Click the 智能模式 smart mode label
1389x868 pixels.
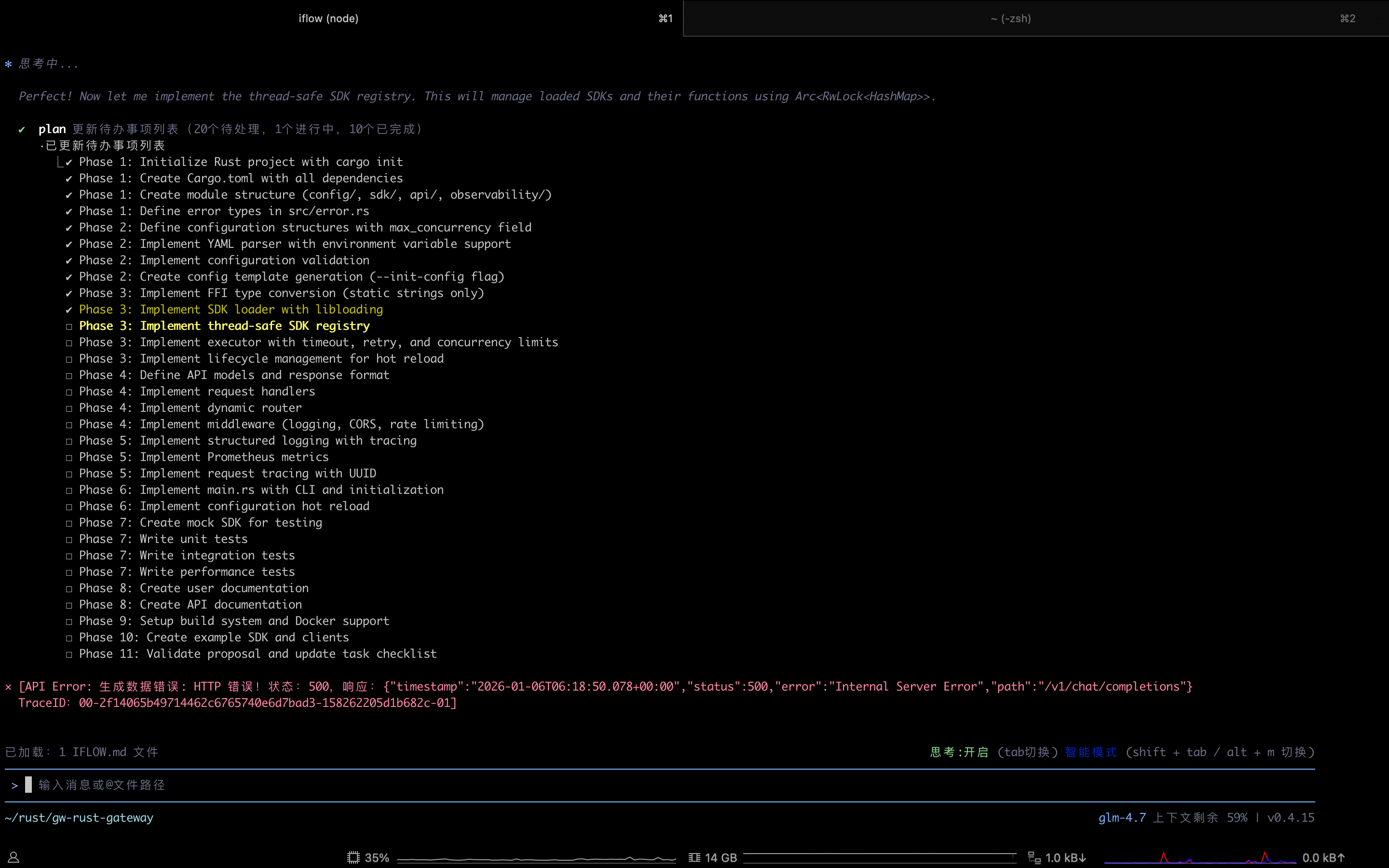click(1090, 752)
